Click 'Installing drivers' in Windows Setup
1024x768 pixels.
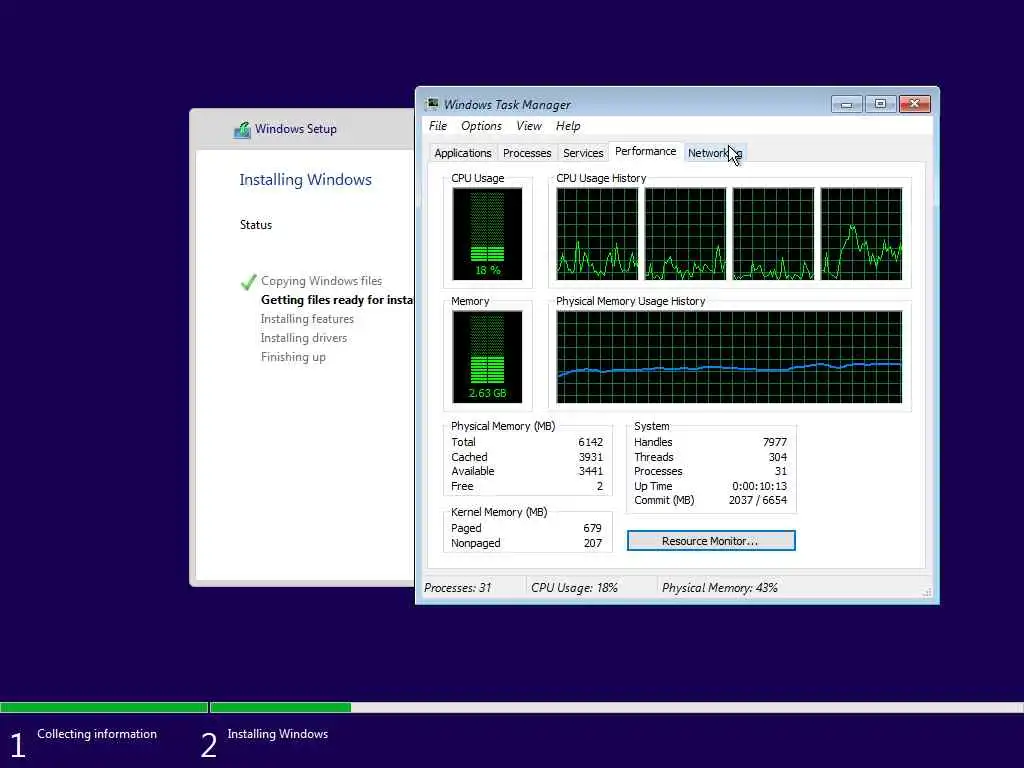(x=304, y=338)
